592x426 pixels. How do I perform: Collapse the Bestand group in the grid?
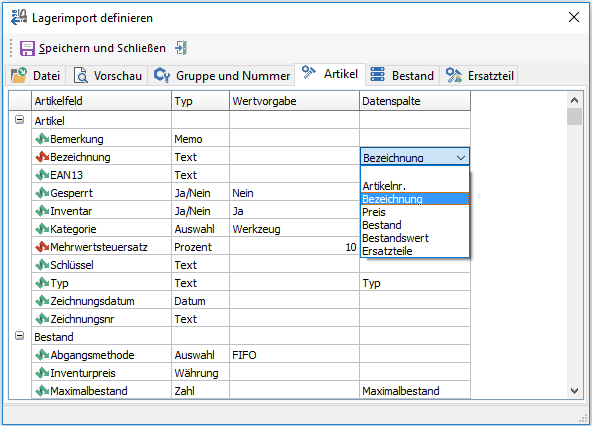(x=19, y=336)
